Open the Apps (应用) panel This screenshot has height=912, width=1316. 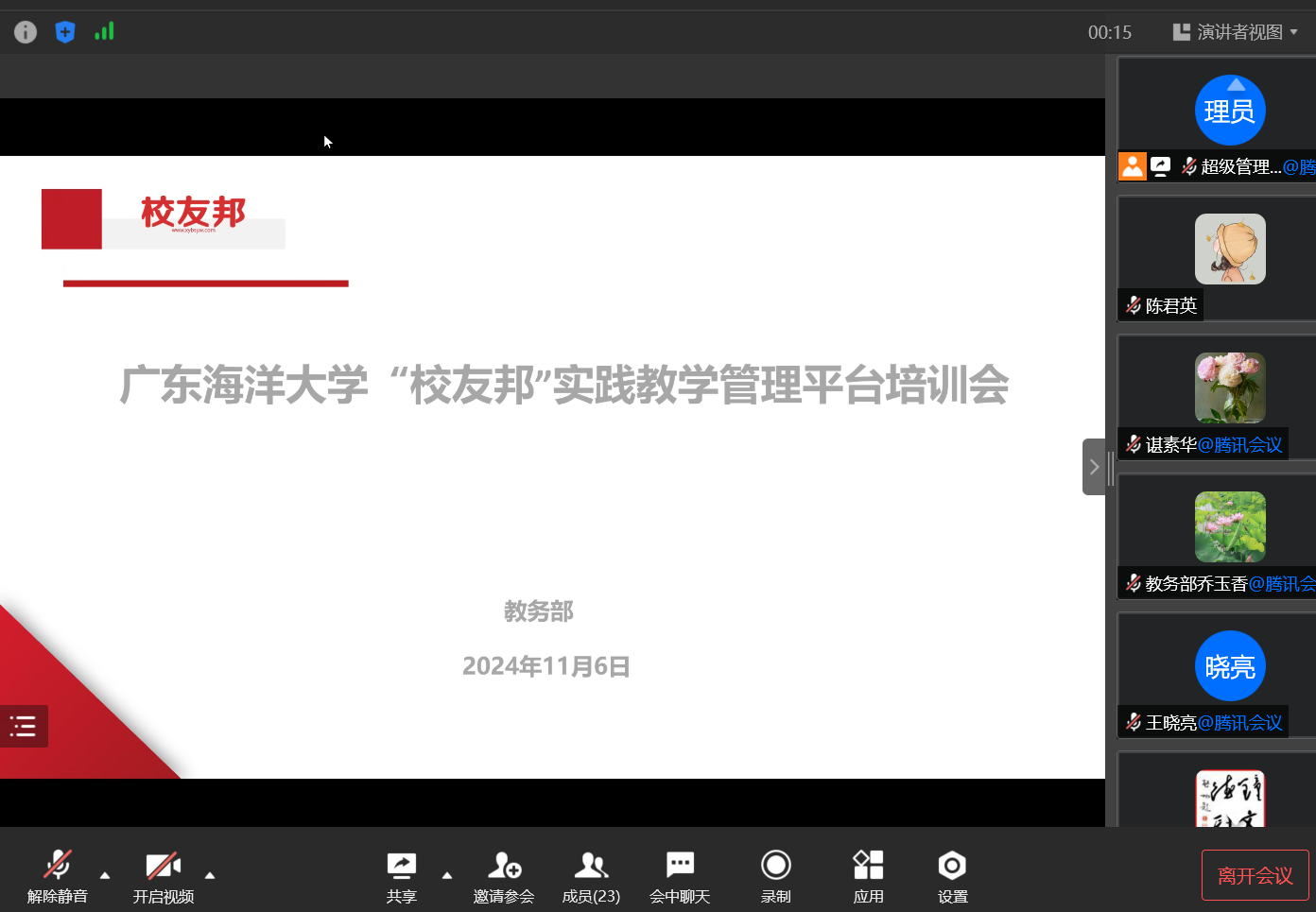tap(868, 876)
